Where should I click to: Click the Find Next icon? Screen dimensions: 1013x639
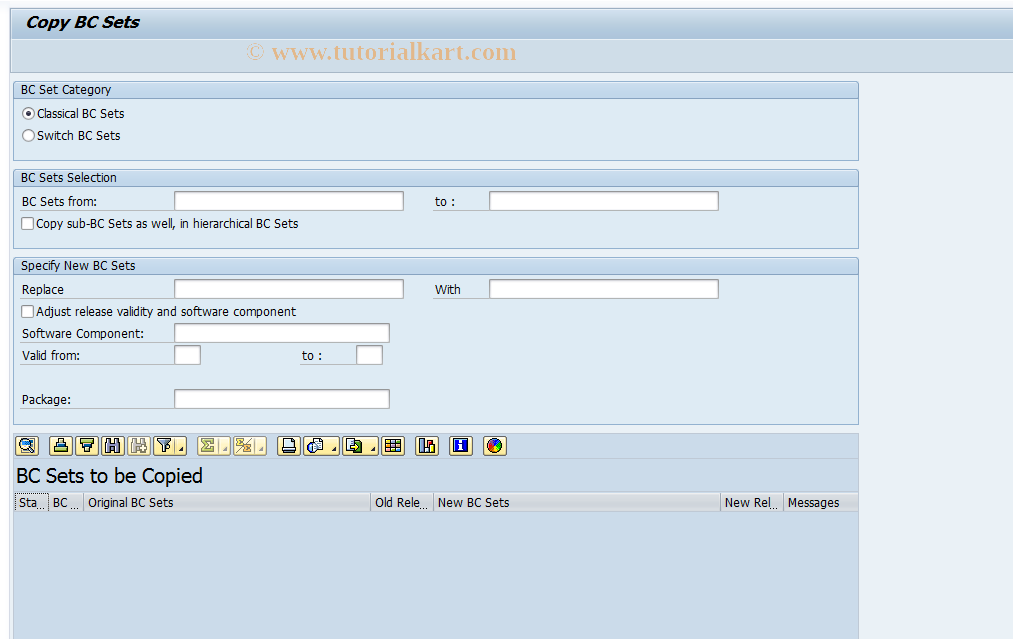[x=137, y=446]
